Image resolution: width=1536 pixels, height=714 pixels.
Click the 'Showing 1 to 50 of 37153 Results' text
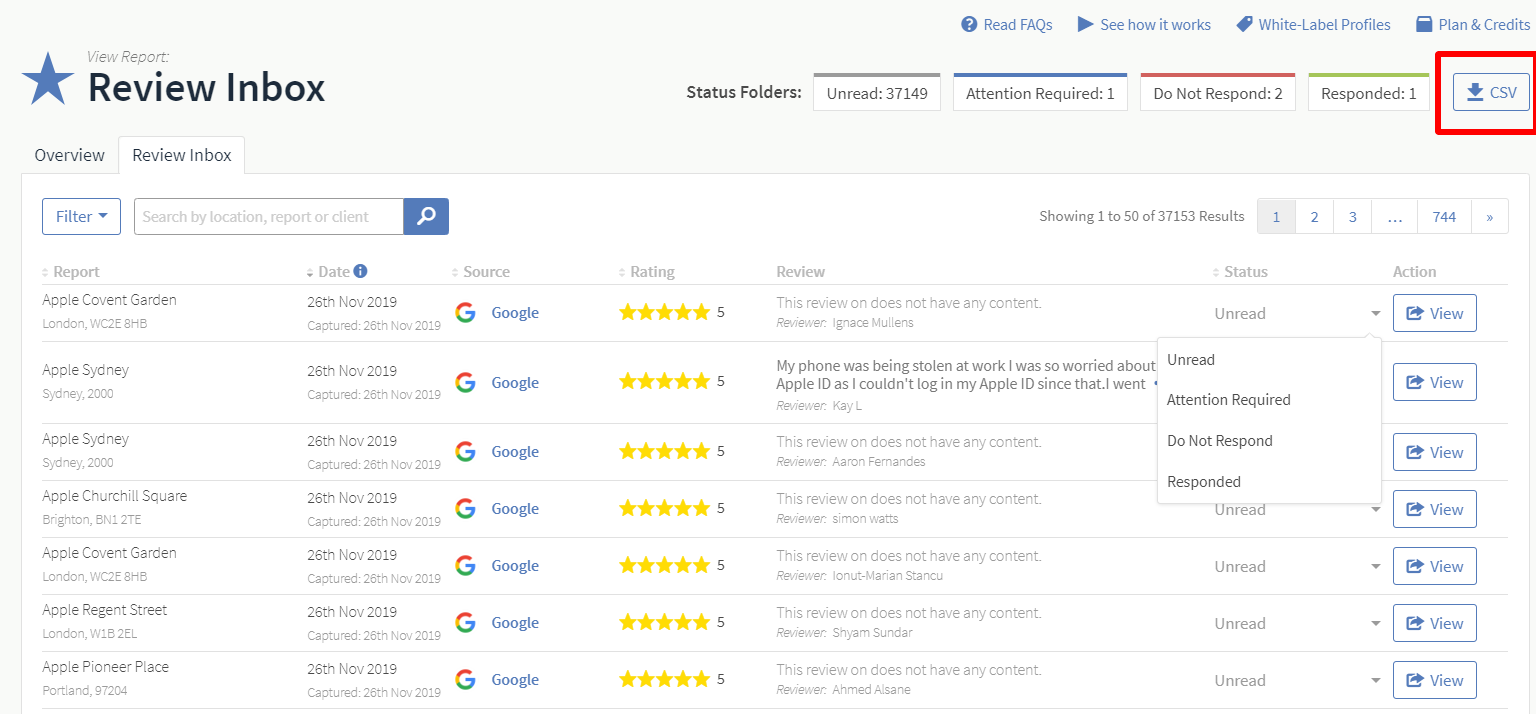[x=1142, y=216]
